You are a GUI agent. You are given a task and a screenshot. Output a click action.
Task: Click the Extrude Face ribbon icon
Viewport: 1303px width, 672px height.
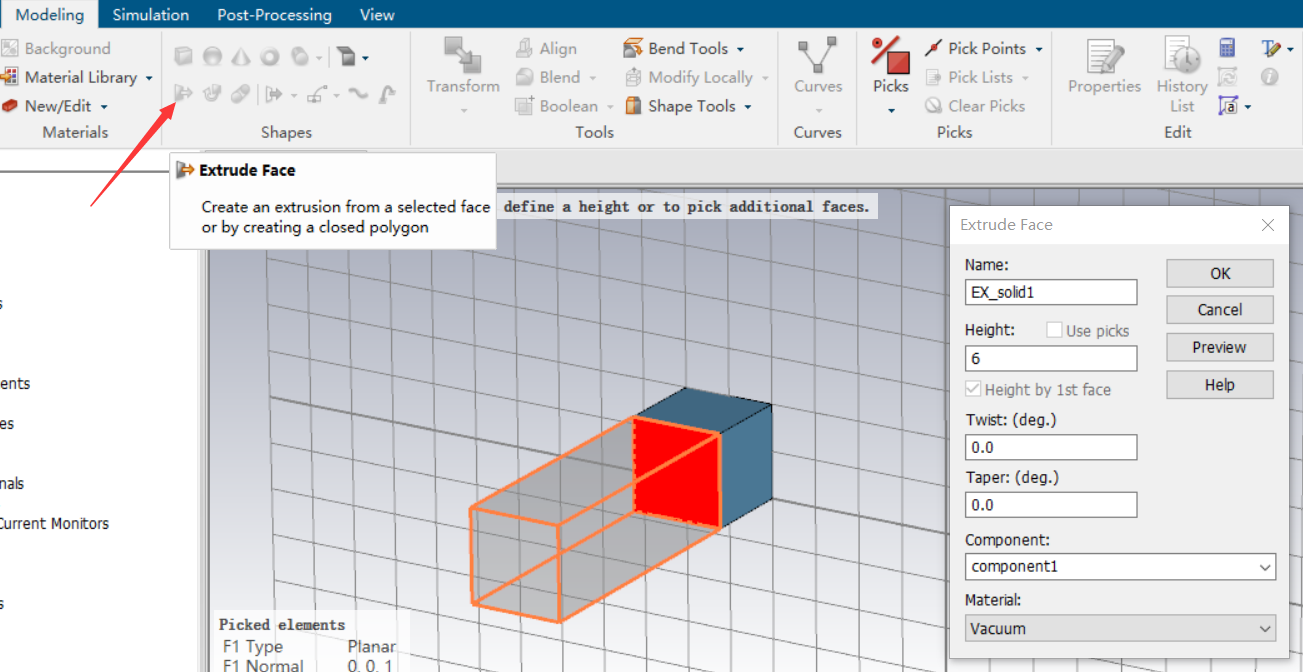pyautogui.click(x=183, y=94)
